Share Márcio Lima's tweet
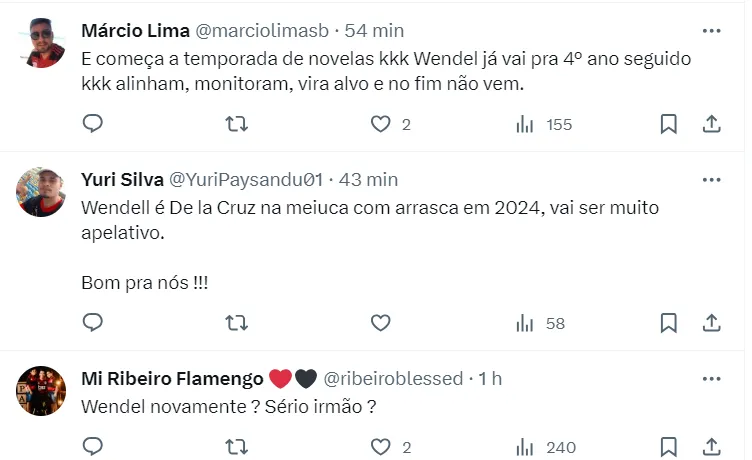This screenshot has height=460, width=752. pos(711,124)
